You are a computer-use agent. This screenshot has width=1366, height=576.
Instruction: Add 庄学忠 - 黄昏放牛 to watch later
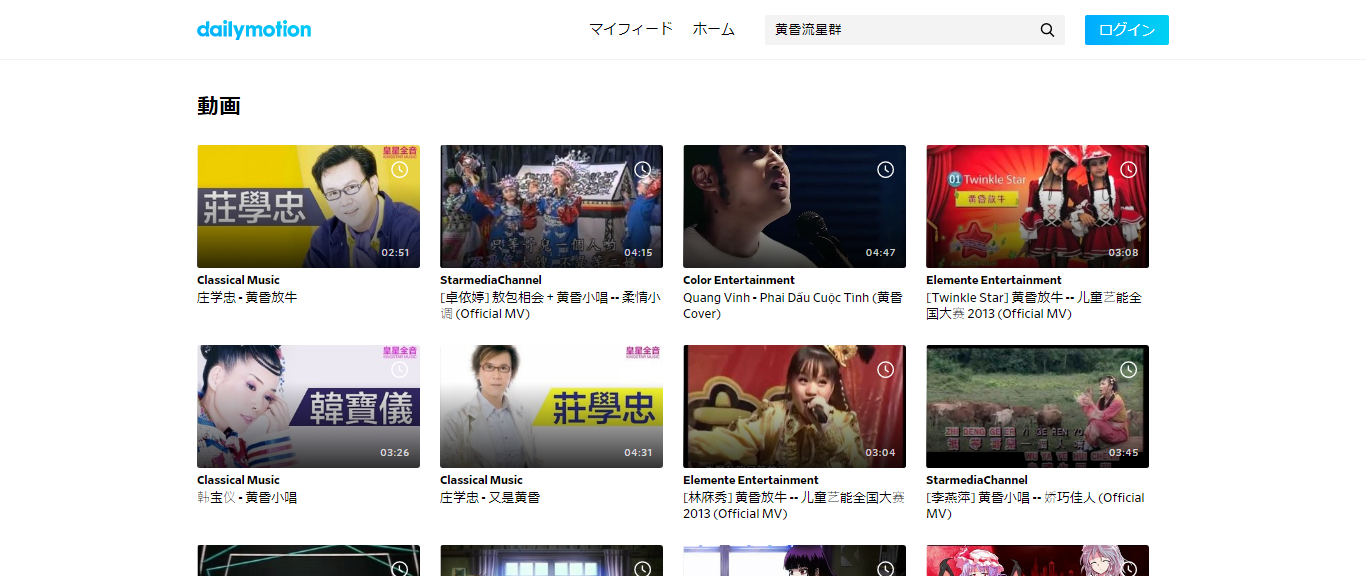point(400,170)
